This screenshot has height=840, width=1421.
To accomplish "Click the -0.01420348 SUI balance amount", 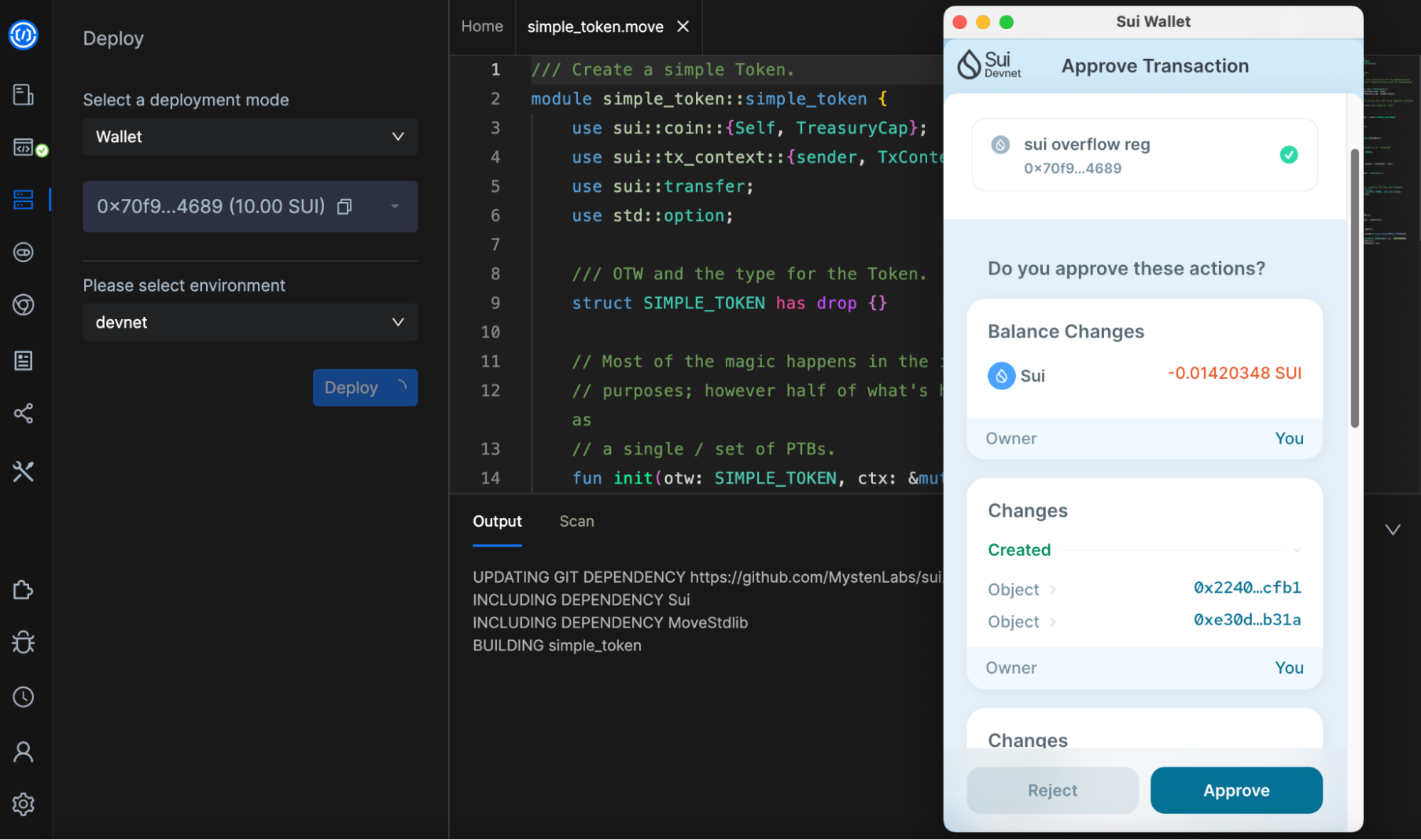I will pyautogui.click(x=1234, y=373).
